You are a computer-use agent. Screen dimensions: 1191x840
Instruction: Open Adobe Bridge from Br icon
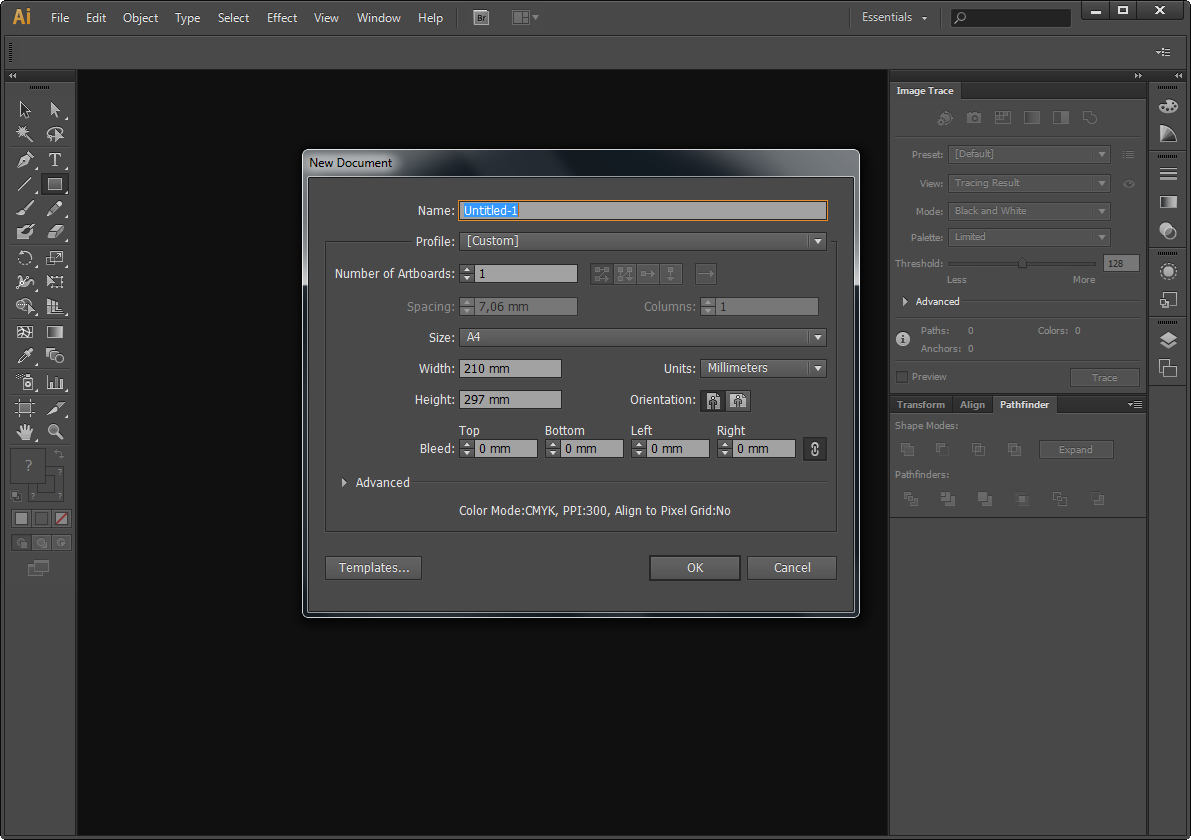(x=481, y=17)
